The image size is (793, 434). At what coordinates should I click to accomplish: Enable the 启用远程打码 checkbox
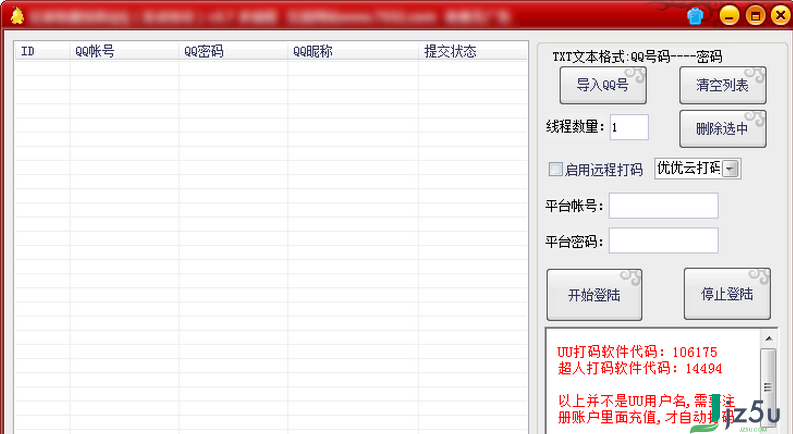pyautogui.click(x=555, y=169)
